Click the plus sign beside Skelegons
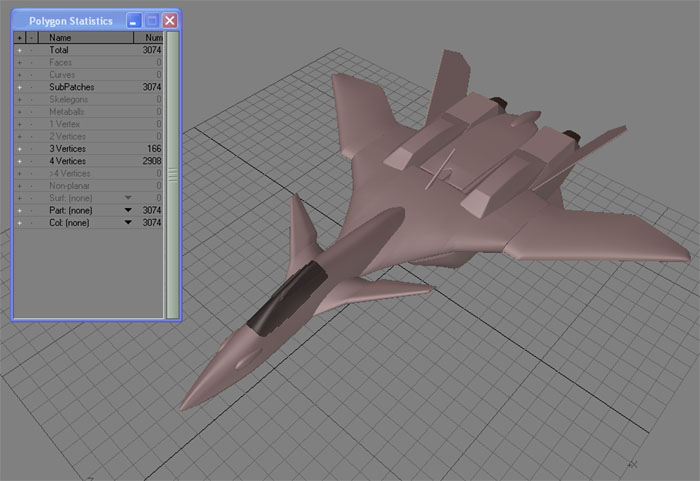 20,100
